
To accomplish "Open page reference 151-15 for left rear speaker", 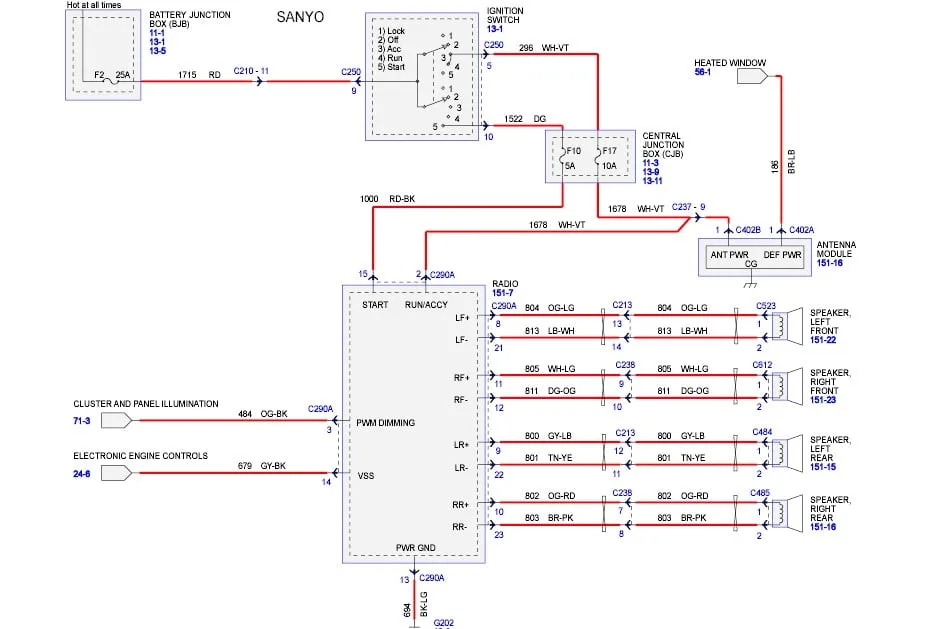I will (823, 467).
